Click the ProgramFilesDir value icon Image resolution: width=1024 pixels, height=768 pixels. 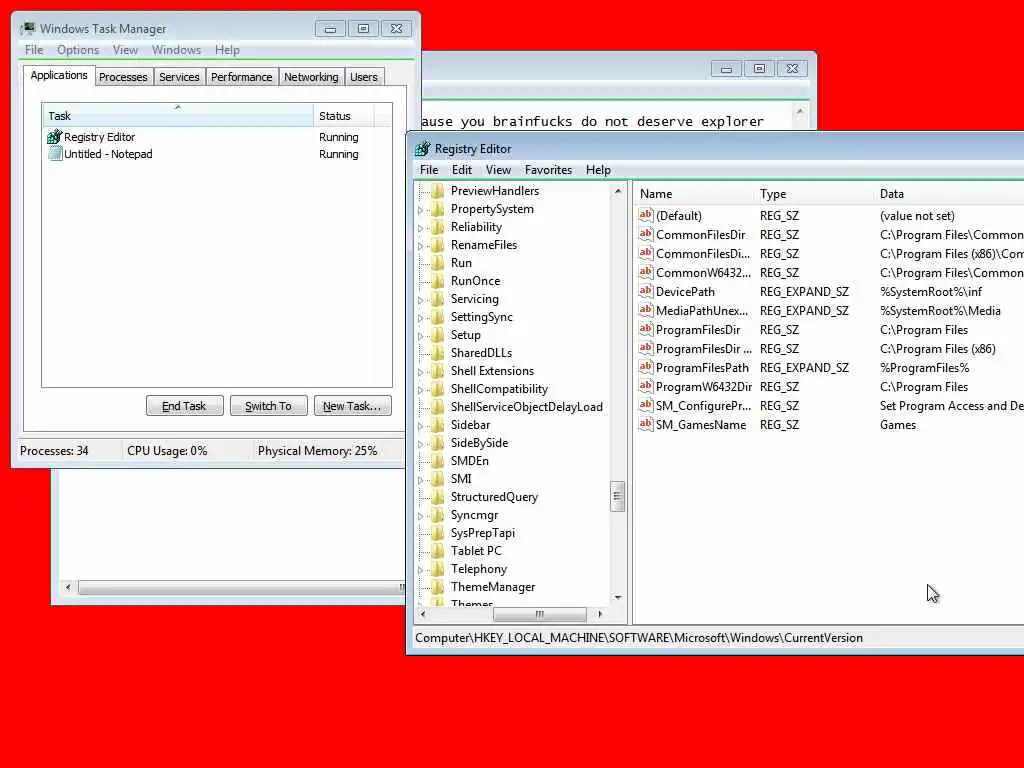(646, 329)
